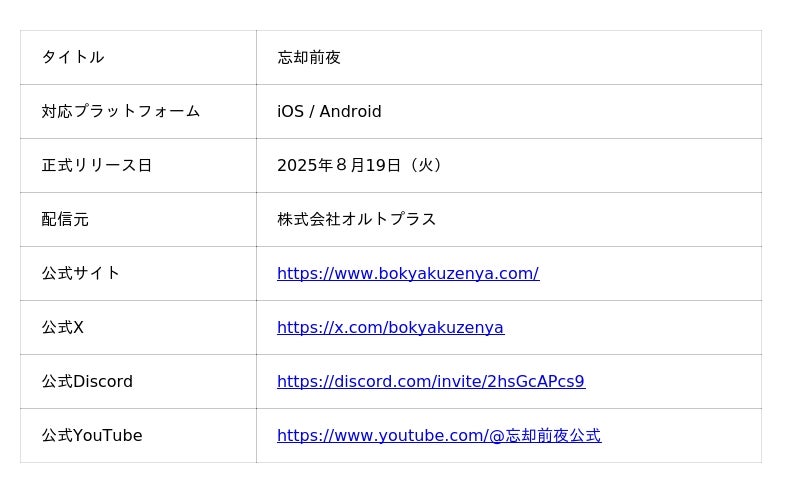
Task: Click the 正式リリース日 label cell
Action: (x=96, y=165)
